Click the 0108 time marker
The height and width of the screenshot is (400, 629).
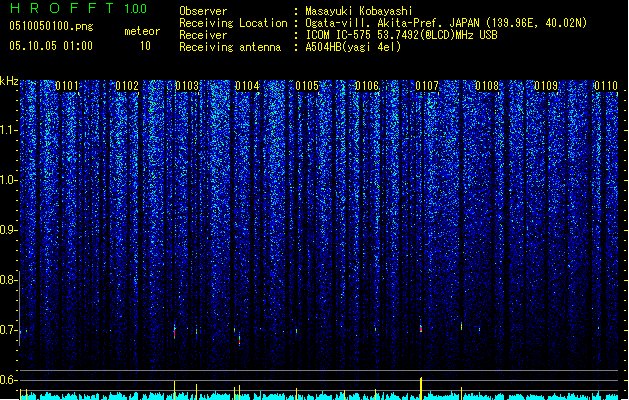pyautogui.click(x=487, y=86)
